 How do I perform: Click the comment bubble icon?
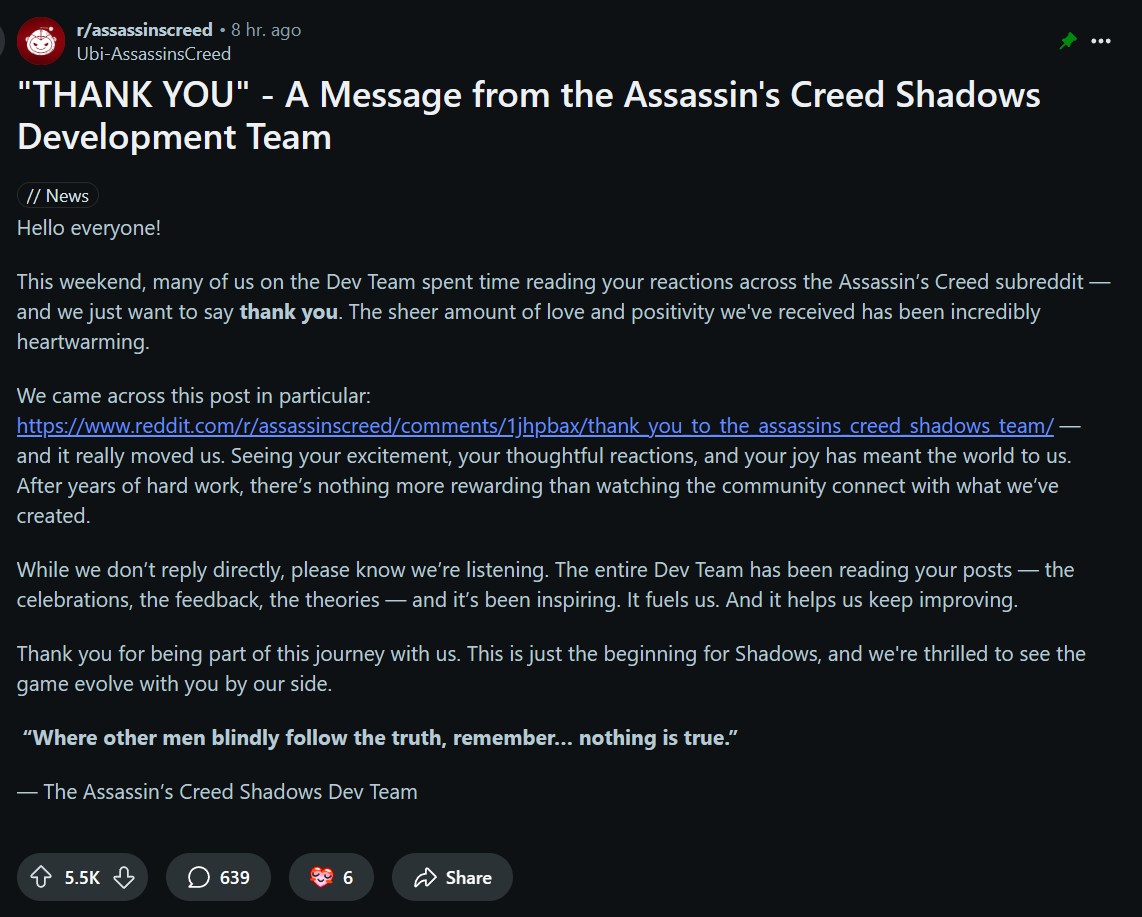[199, 877]
